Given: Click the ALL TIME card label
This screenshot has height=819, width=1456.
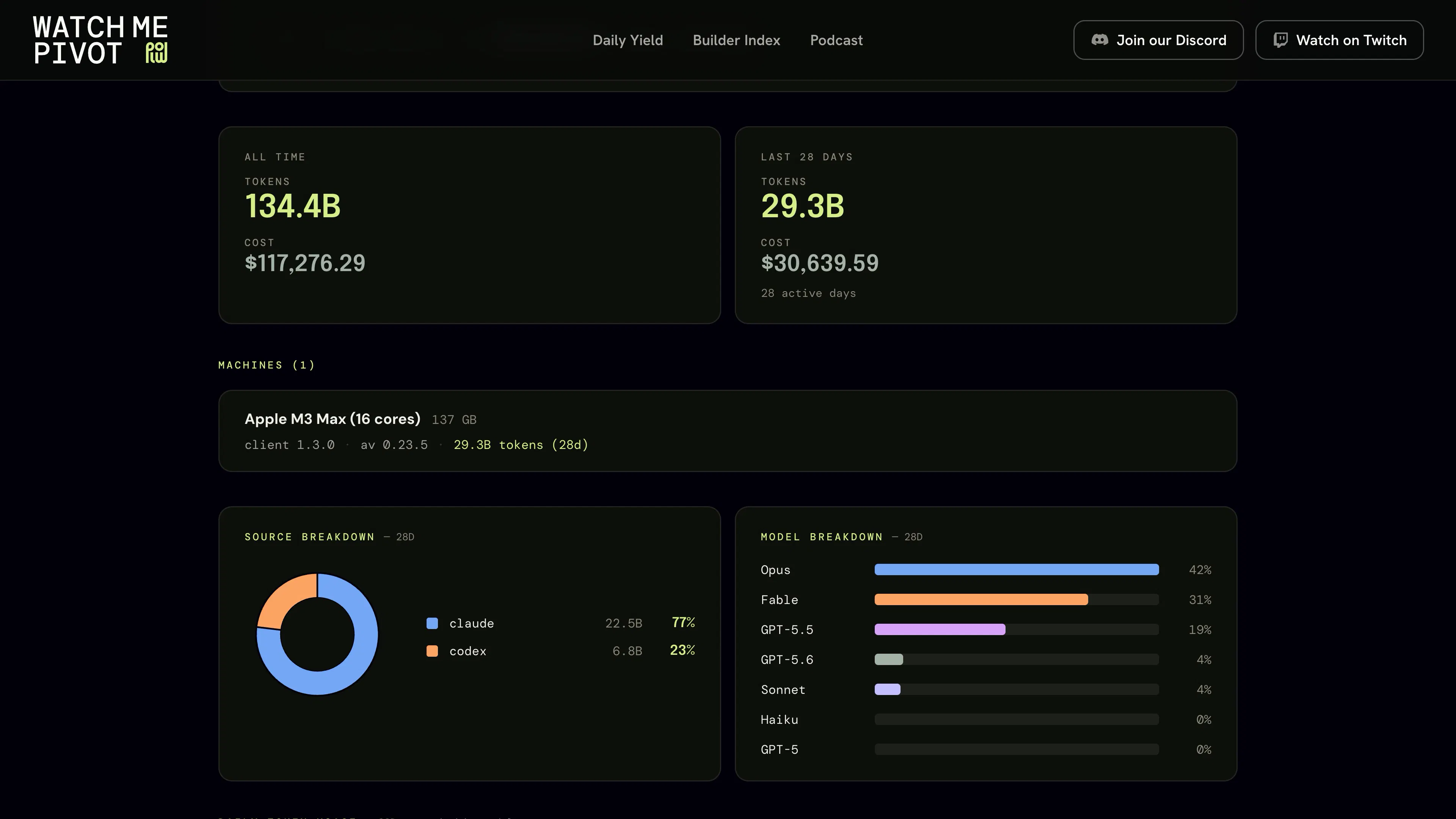Looking at the screenshot, I should pyautogui.click(x=275, y=157).
